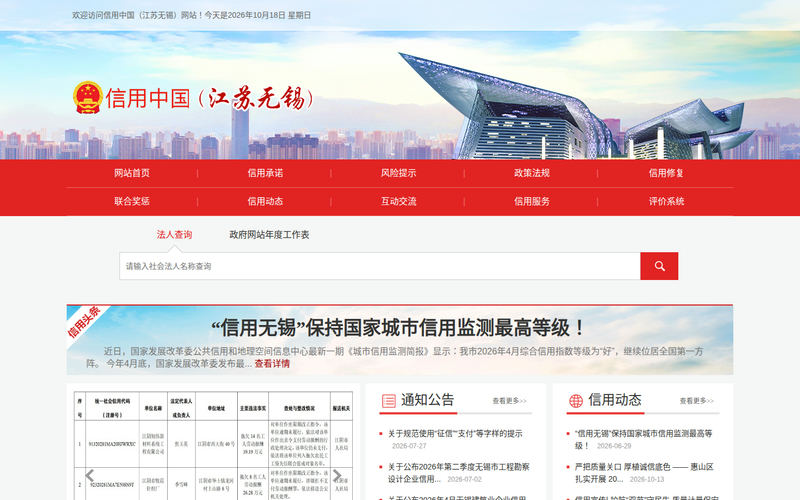Click the national emblem logo

pos(88,97)
